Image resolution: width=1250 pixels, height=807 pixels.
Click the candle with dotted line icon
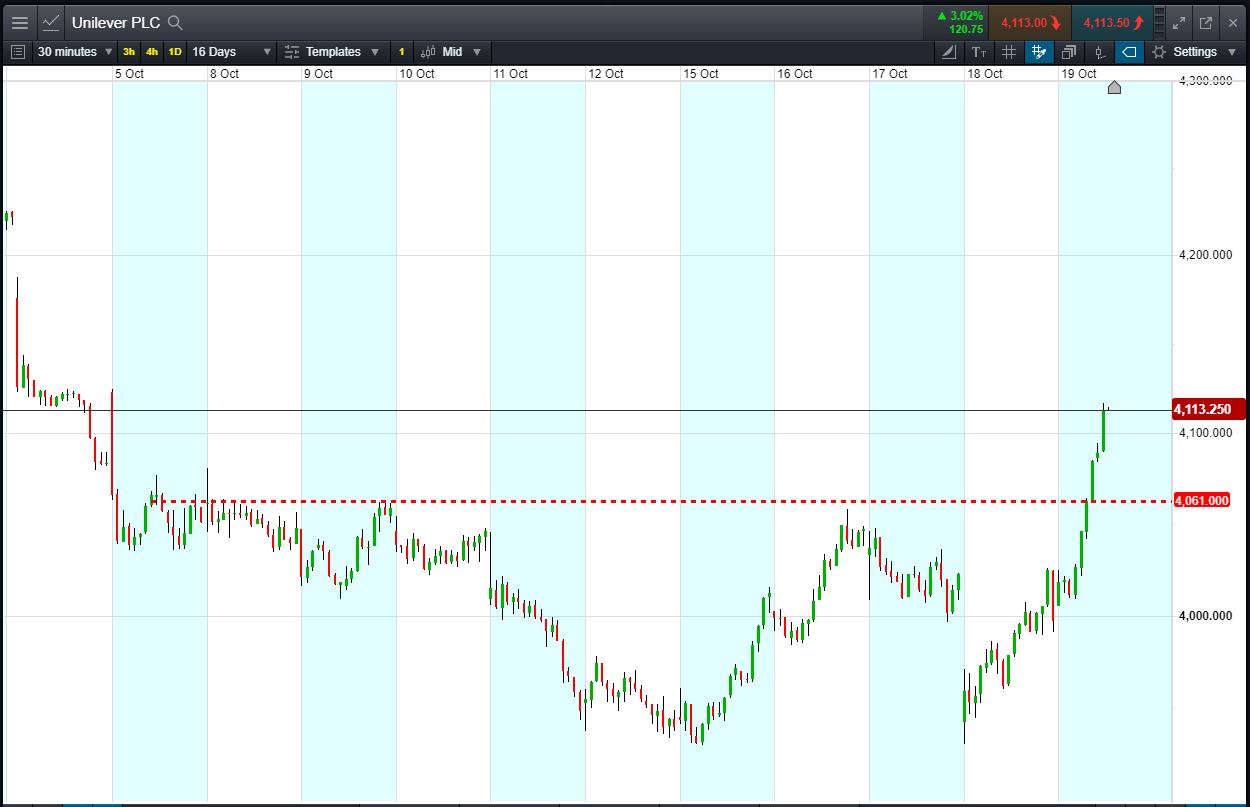click(x=1099, y=52)
